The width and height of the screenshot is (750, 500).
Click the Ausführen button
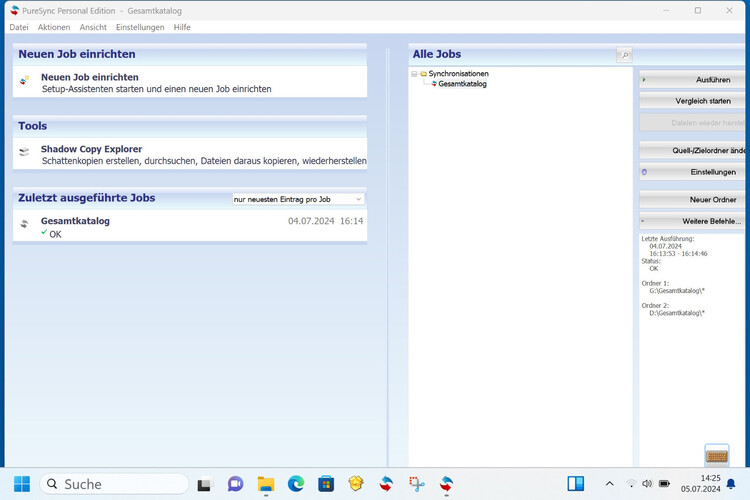pos(692,80)
